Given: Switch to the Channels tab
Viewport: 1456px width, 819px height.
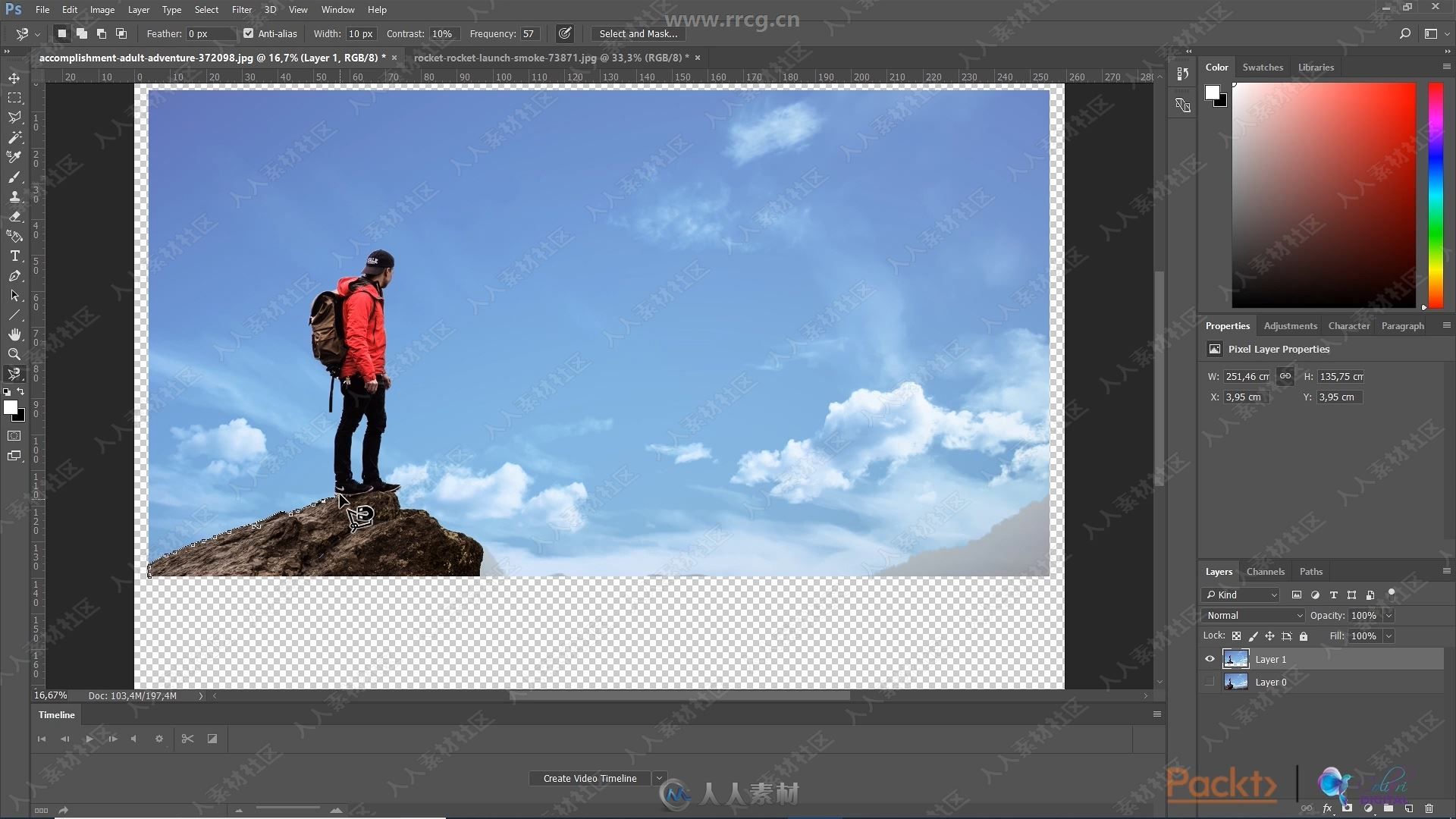Looking at the screenshot, I should (1265, 571).
